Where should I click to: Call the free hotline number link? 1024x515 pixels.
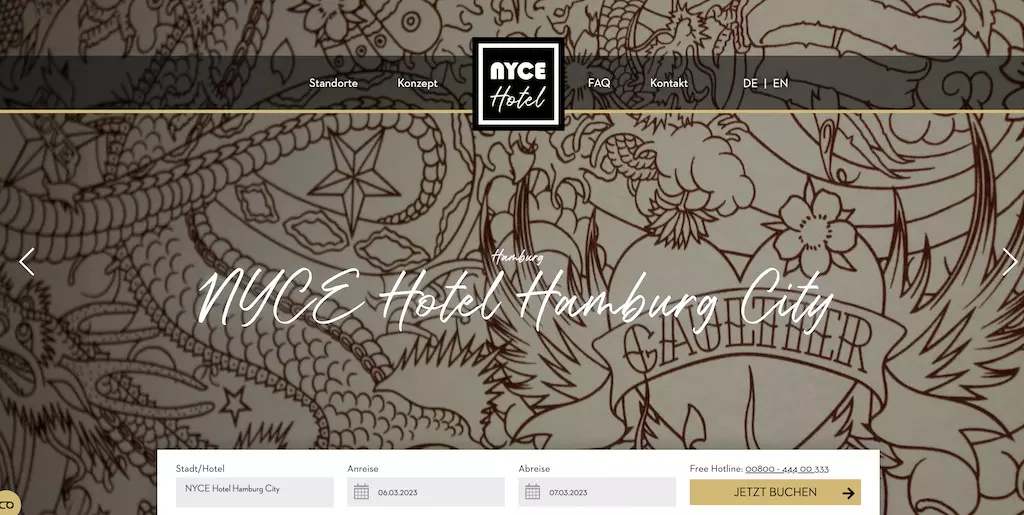[787, 469]
